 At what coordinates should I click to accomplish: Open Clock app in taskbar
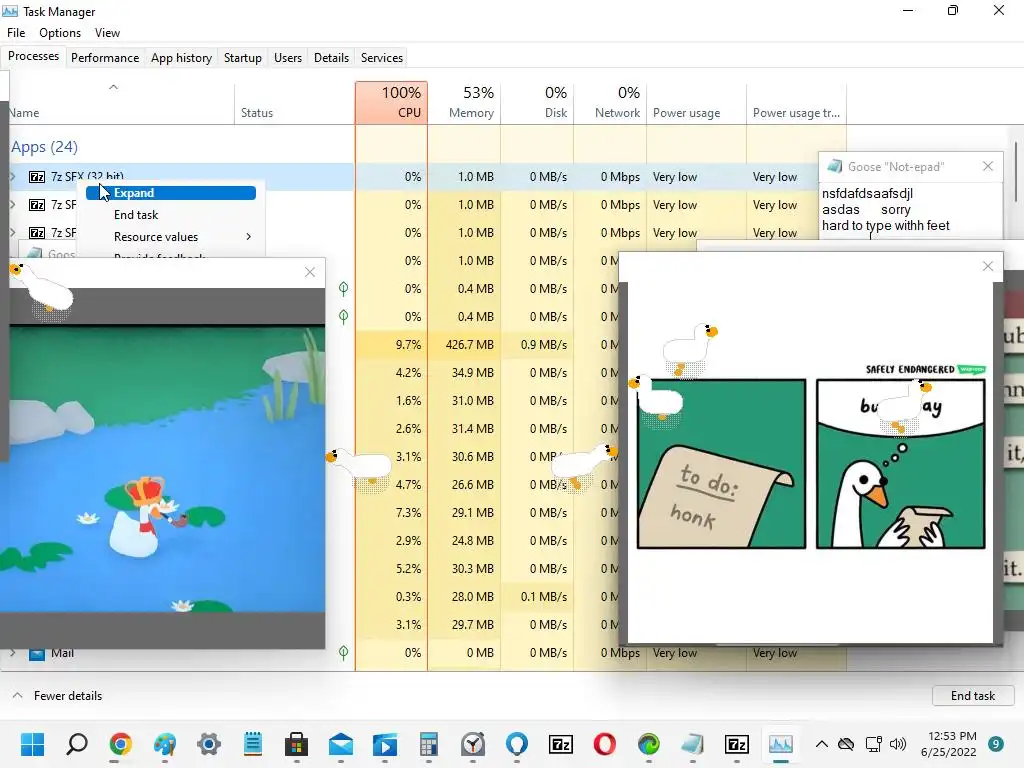coord(473,743)
